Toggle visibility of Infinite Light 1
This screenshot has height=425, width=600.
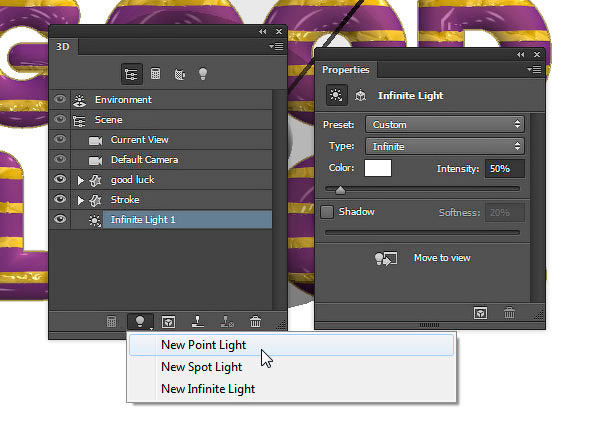(60, 219)
